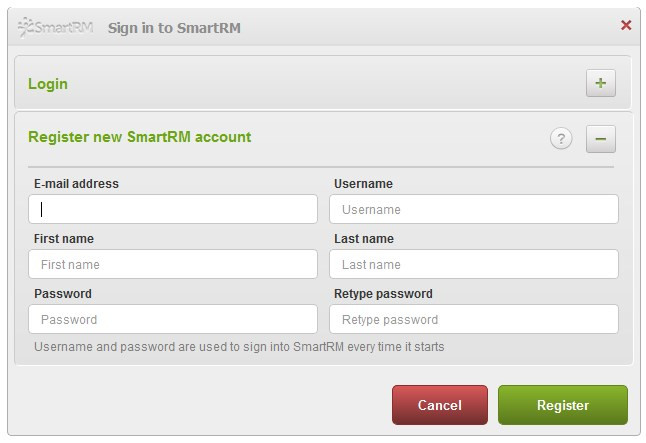Click the Last name input box
The image size is (646, 443).
click(474, 264)
